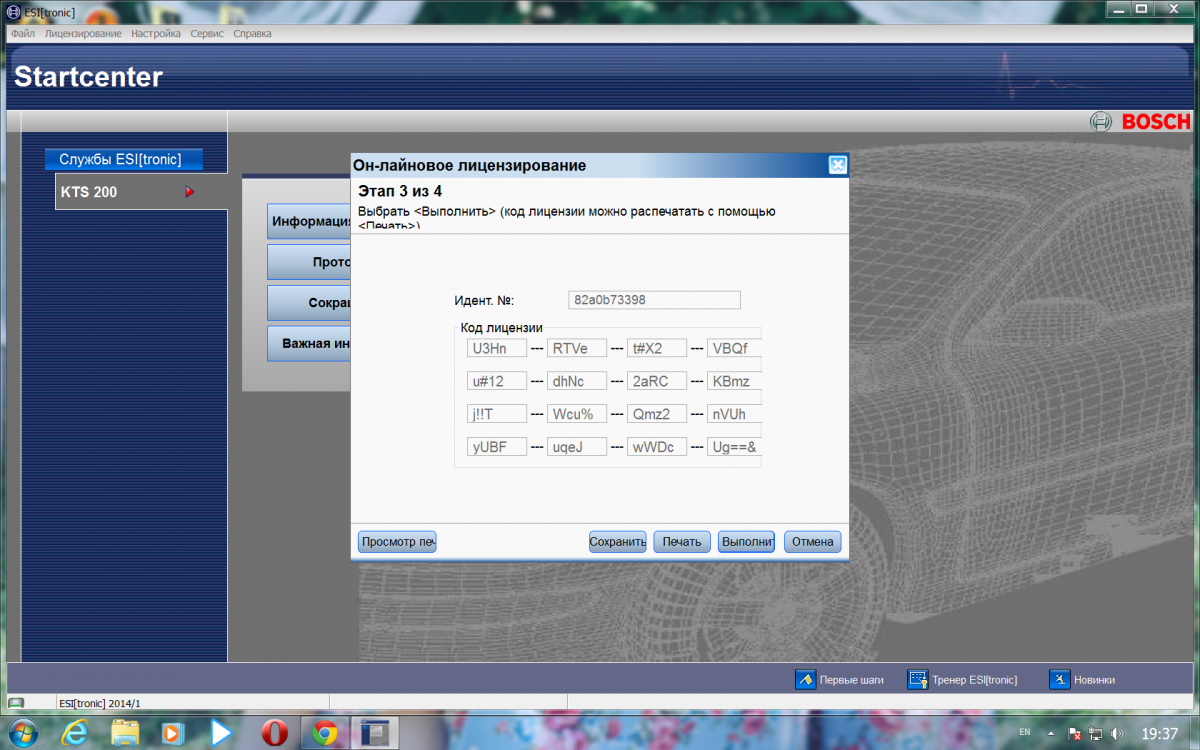Image resolution: width=1200 pixels, height=750 pixels.
Task: Click the license code field RTVe
Action: coord(577,348)
